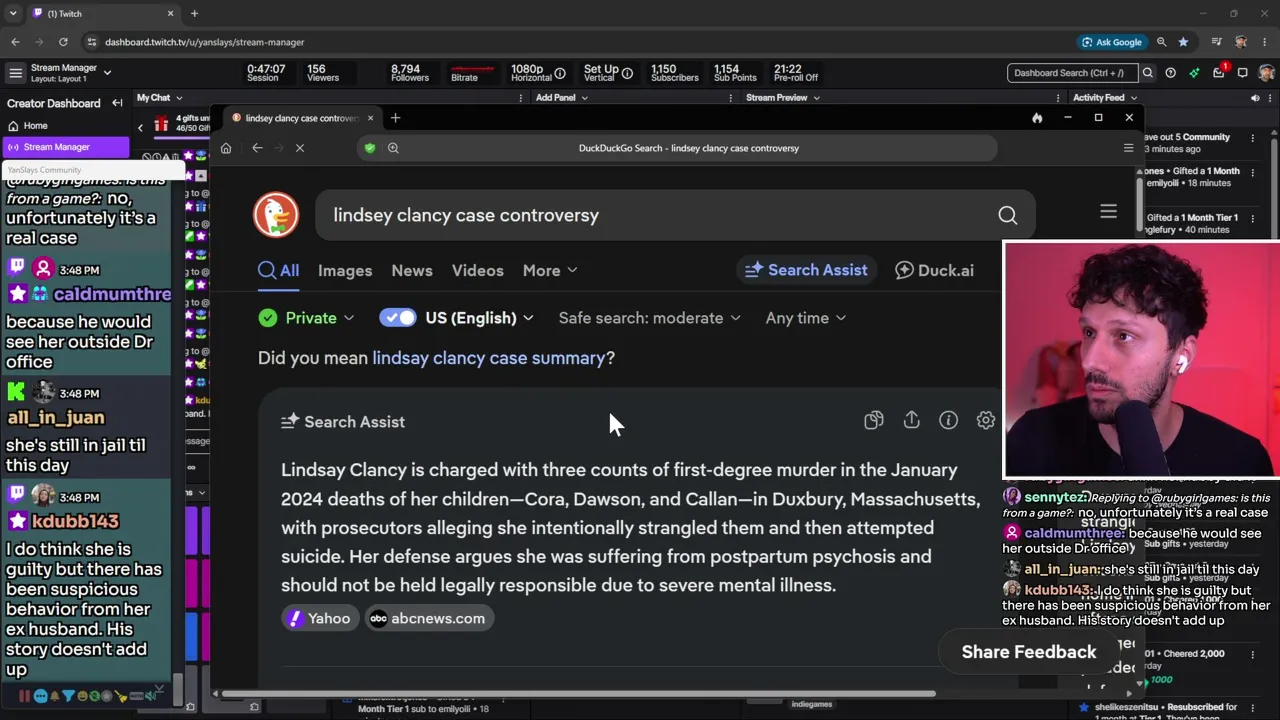Click the Twitch dashboard search magnifier

(1148, 73)
